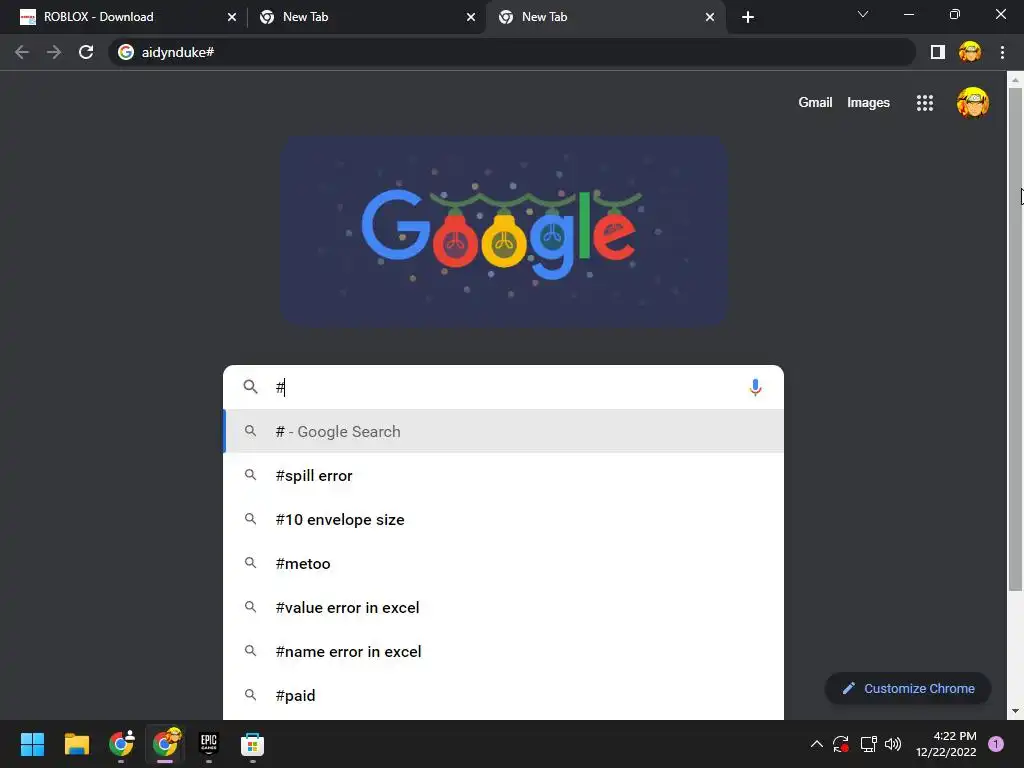Image resolution: width=1024 pixels, height=768 pixels.
Task: Select the '#paid' suggestion
Action: point(504,696)
